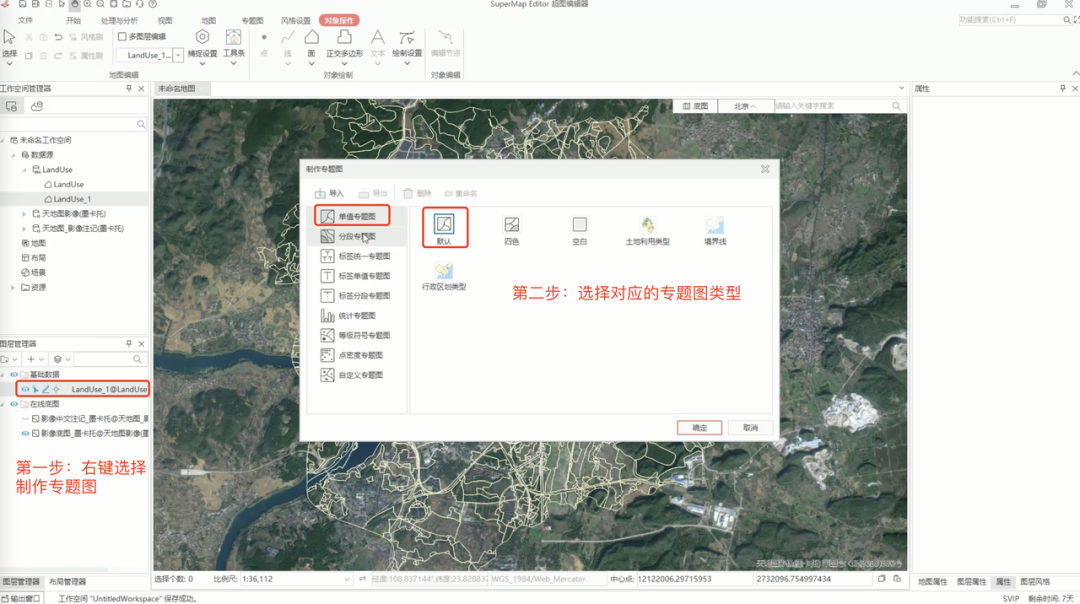Click the 确定 button to confirm
This screenshot has height=604, width=1080.
click(700, 427)
